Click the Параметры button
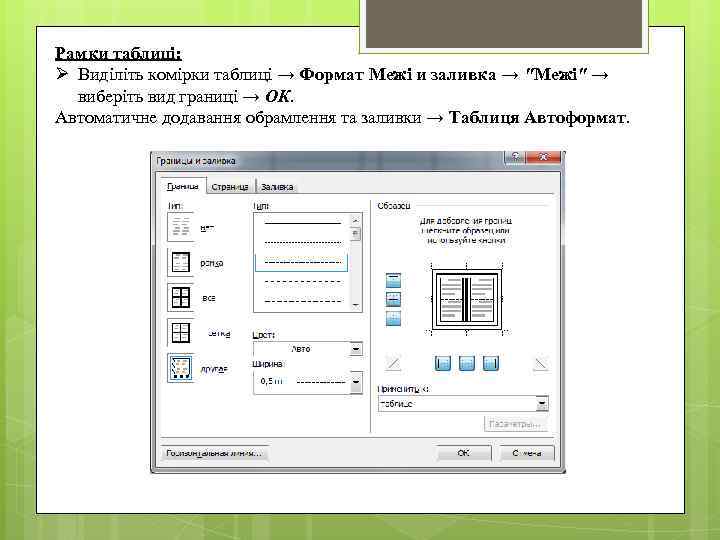Image resolution: width=720 pixels, height=540 pixels. (x=516, y=424)
